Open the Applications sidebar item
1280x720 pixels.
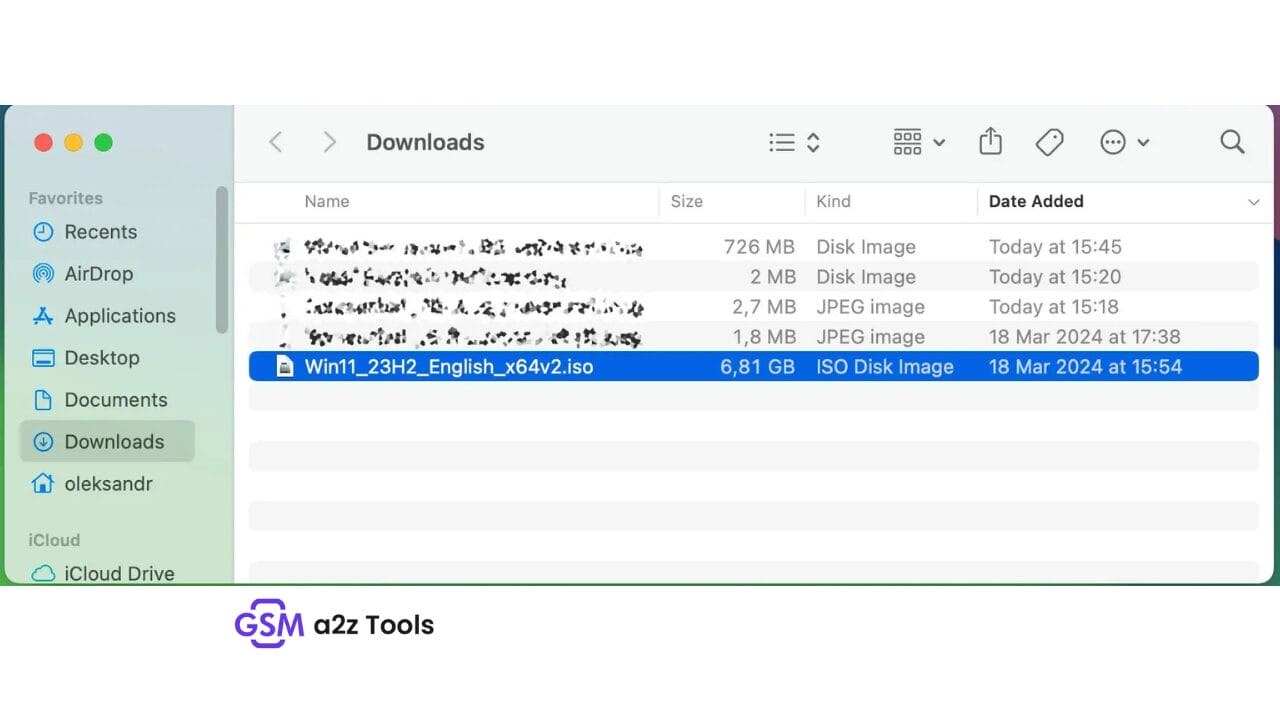click(x=118, y=316)
